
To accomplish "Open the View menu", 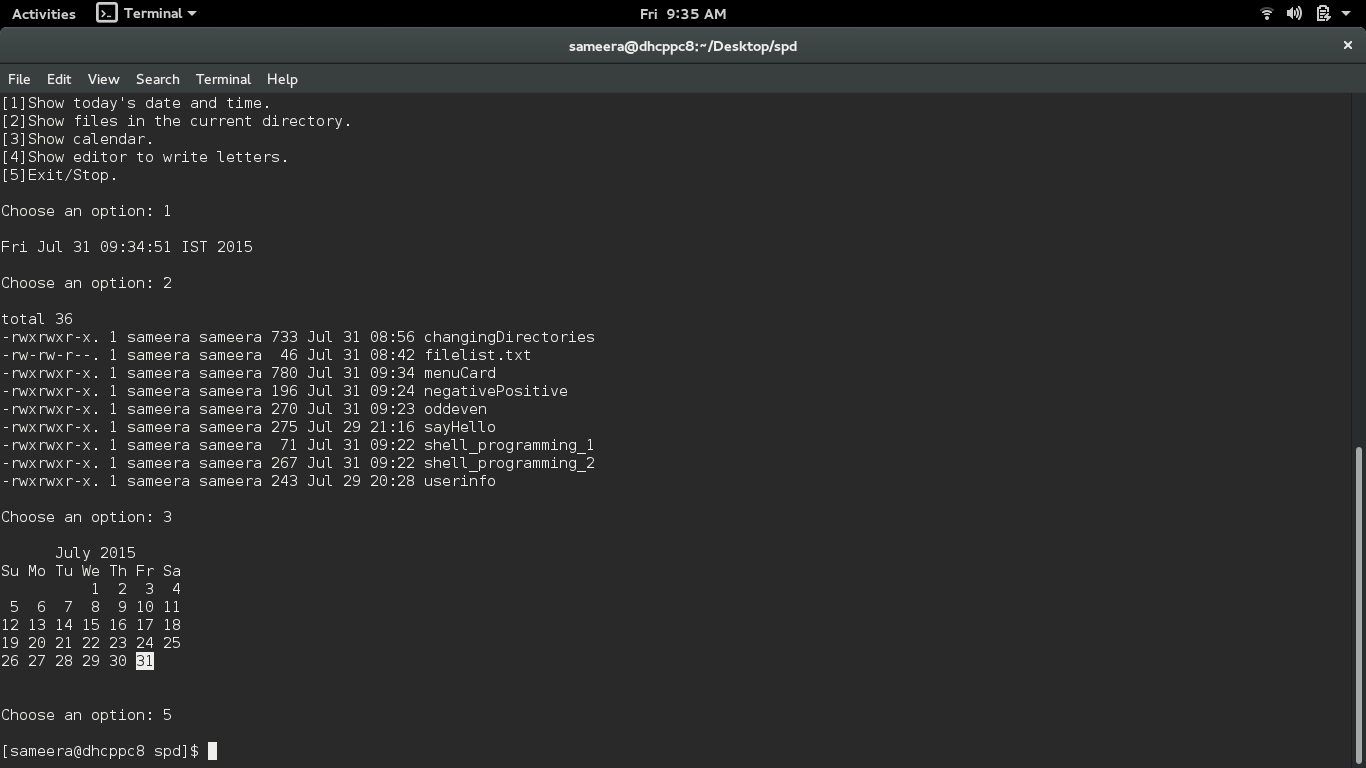I will (x=103, y=79).
